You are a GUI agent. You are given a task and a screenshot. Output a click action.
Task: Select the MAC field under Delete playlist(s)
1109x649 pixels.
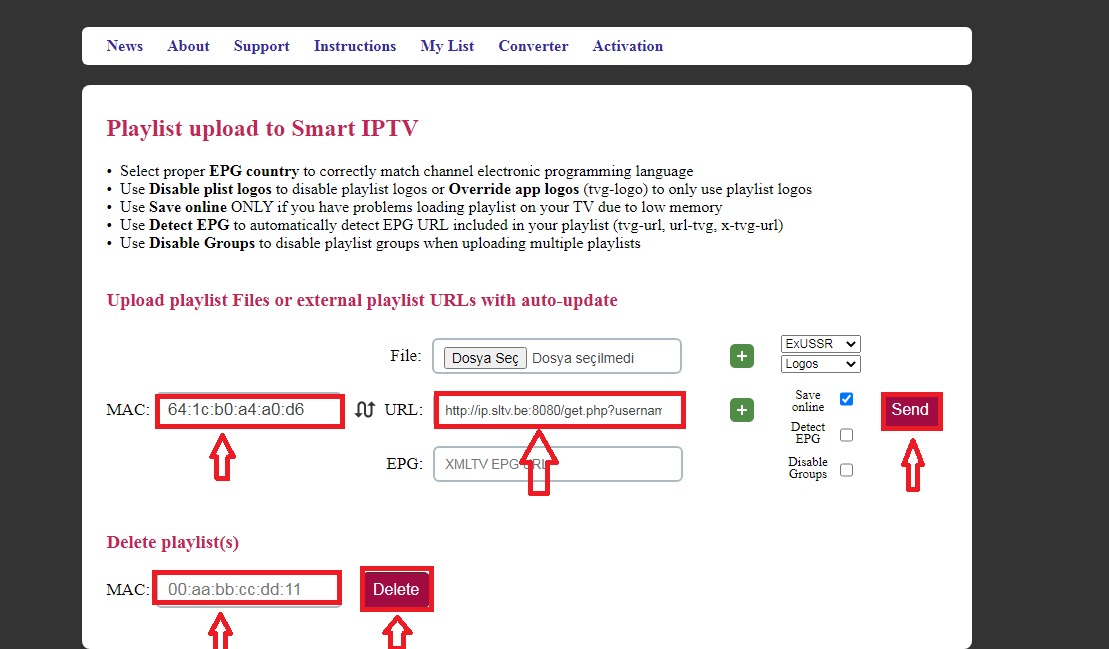click(246, 589)
